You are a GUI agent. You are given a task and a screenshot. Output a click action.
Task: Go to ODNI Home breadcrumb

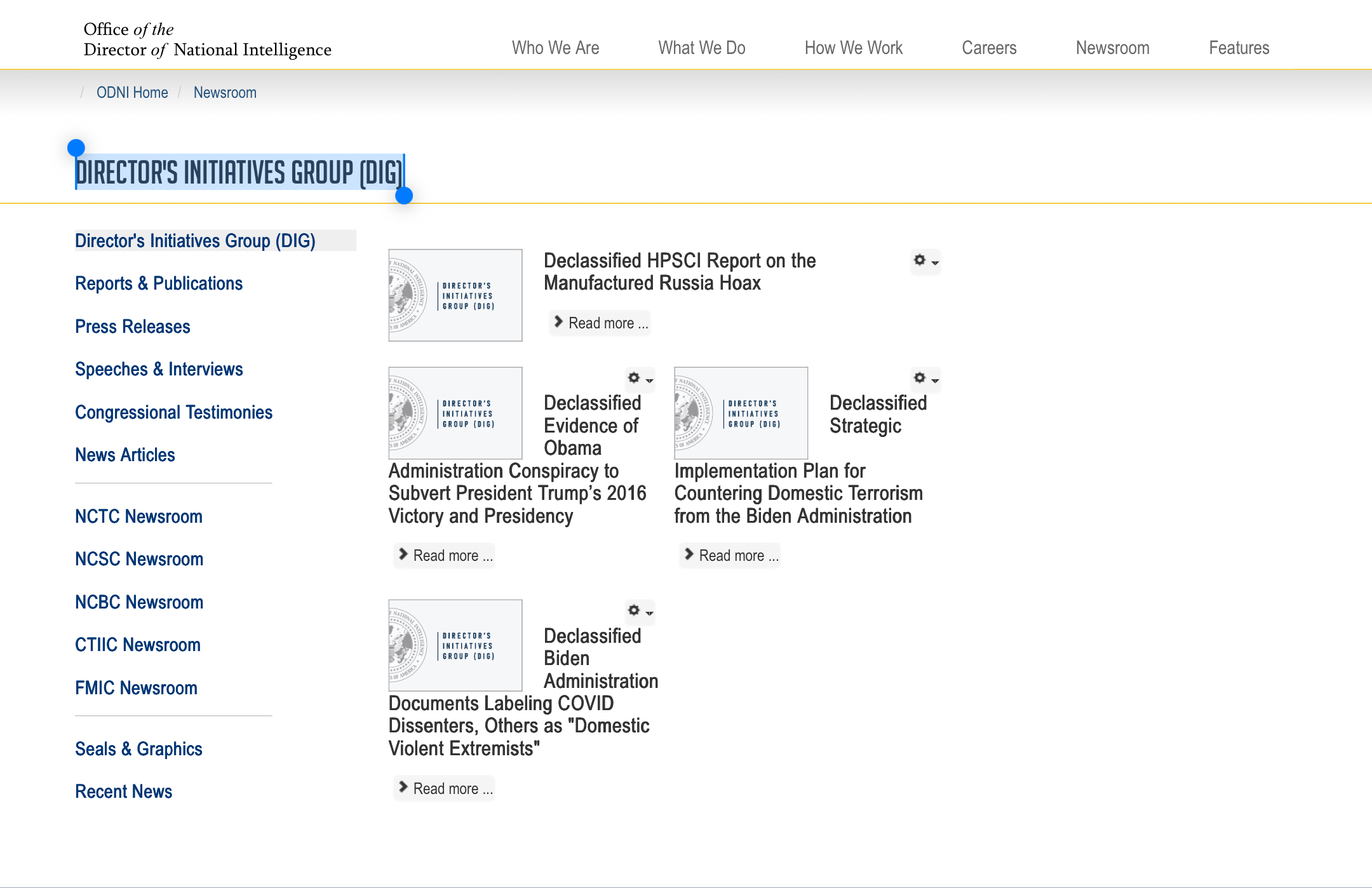132,93
